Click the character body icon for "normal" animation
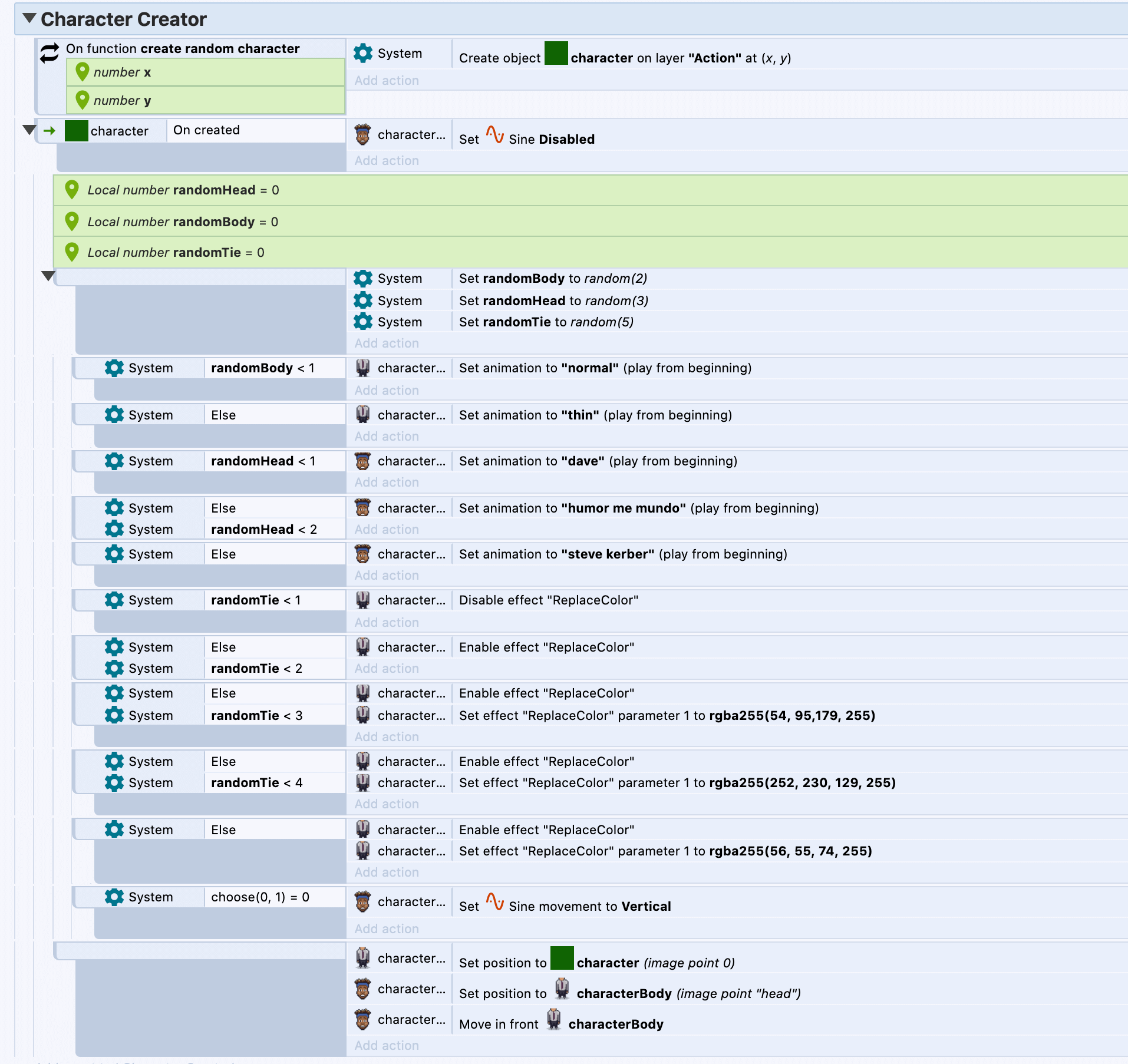This screenshot has width=1128, height=1064. 363,368
